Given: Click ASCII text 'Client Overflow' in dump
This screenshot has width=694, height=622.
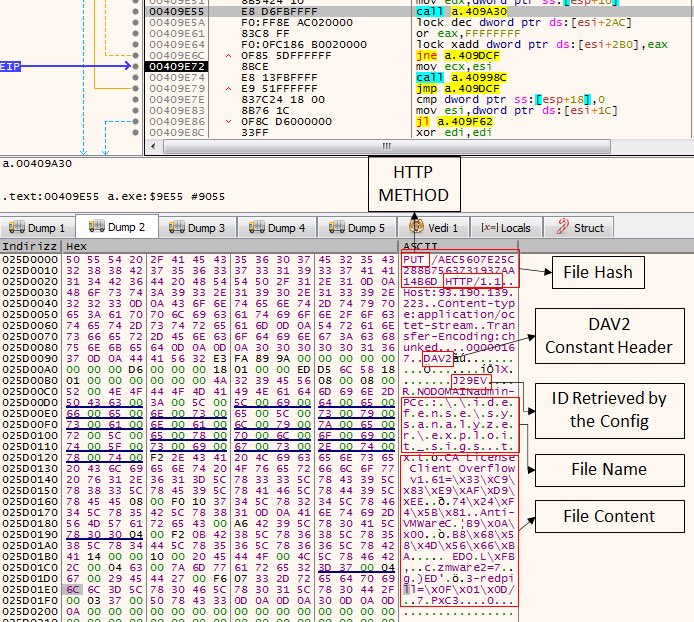Looking at the screenshot, I should click(x=462, y=468).
